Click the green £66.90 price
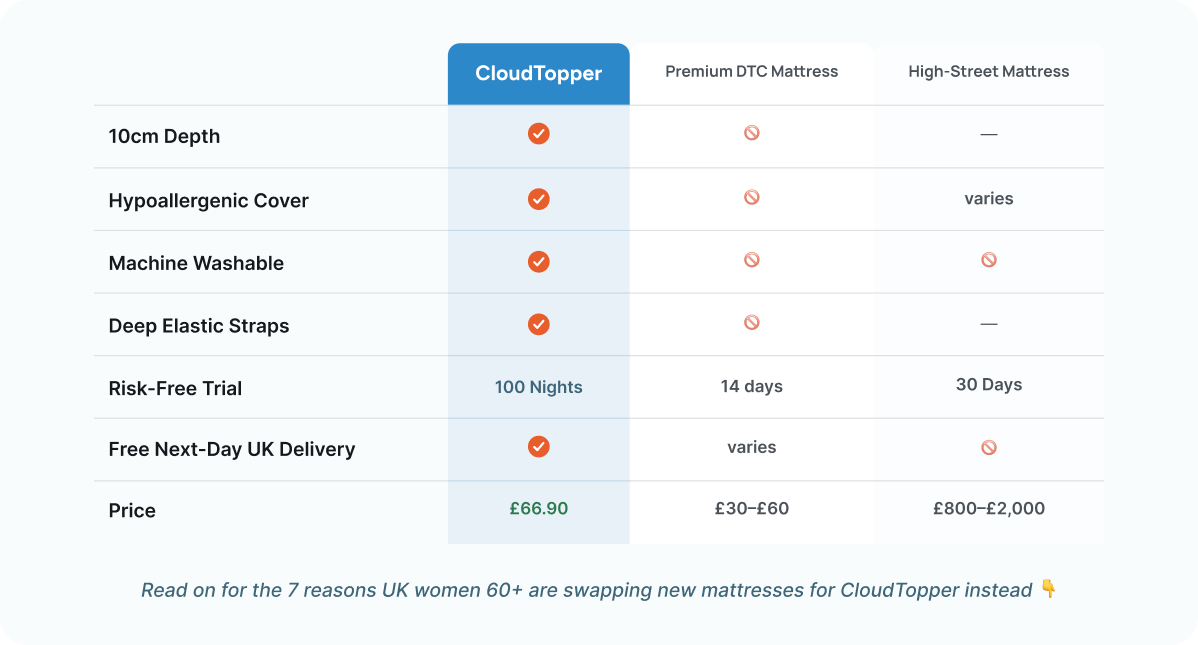The height and width of the screenshot is (645, 1198). tap(539, 508)
